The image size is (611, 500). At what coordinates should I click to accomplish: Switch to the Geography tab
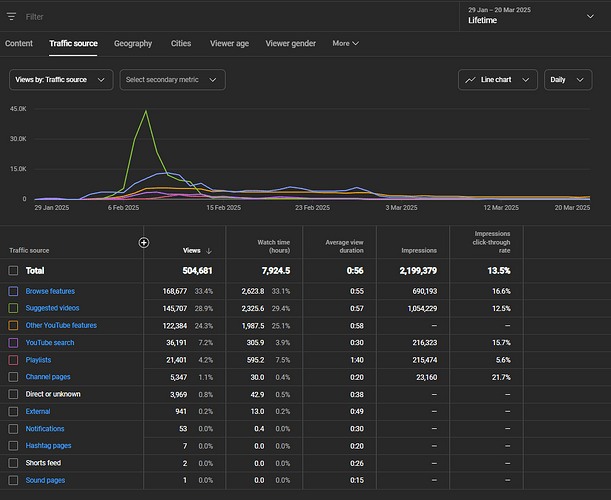pos(133,44)
